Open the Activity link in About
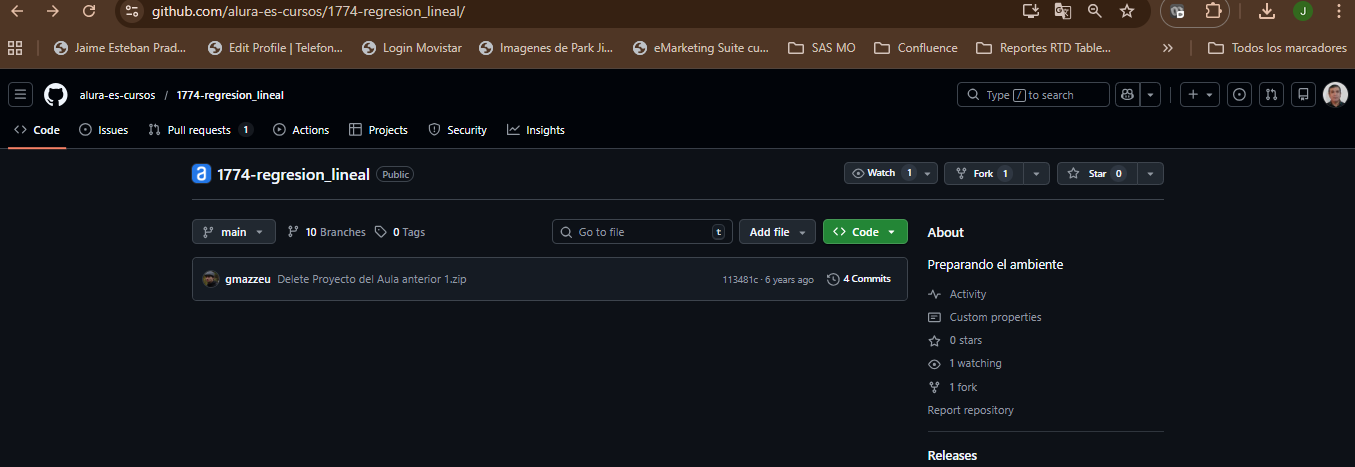Viewport: 1355px width, 467px height. click(957, 294)
